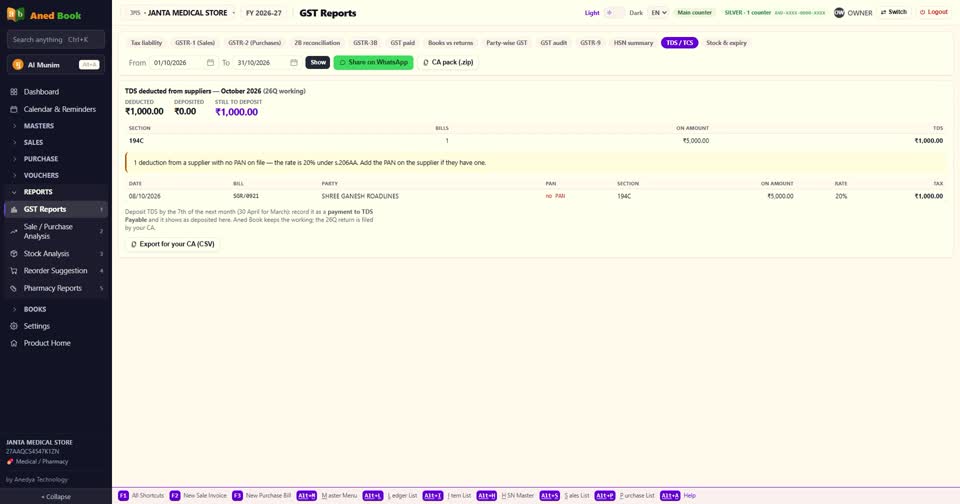Open the 2B reconciliation tab
The image size is (960, 504).
tap(317, 43)
